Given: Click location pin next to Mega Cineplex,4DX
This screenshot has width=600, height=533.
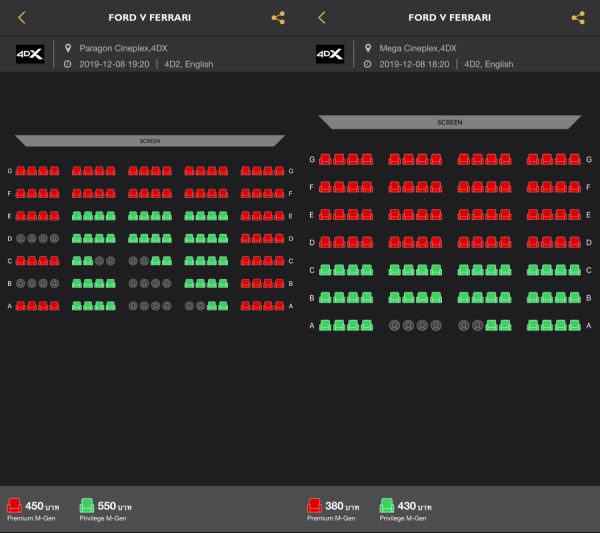Looking at the screenshot, I should tap(368, 48).
